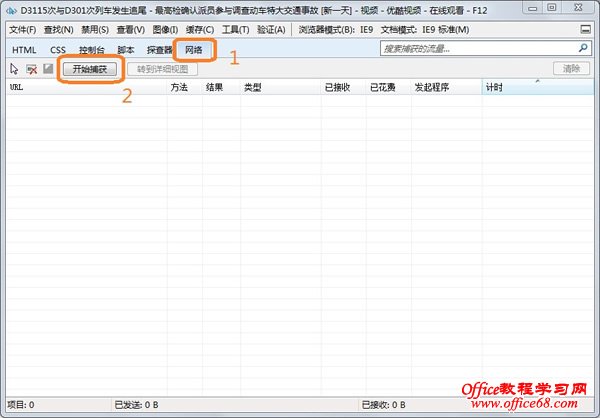Switch to the 探查器 tab
This screenshot has height=418, width=600.
coord(160,50)
